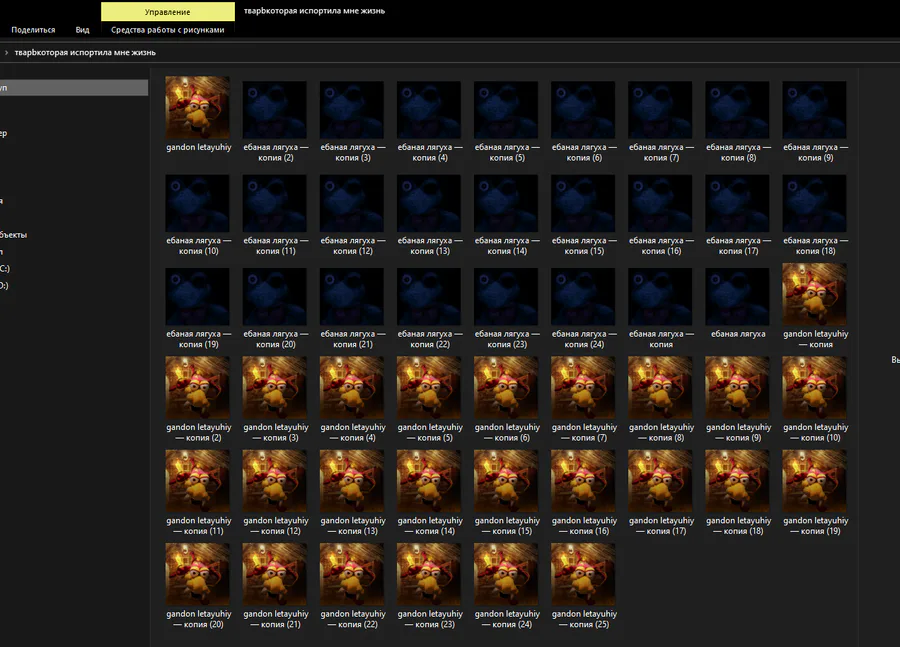Click the text gandon letayuhiy — копия (8)
Screen dimensions: 900x647
(661, 432)
